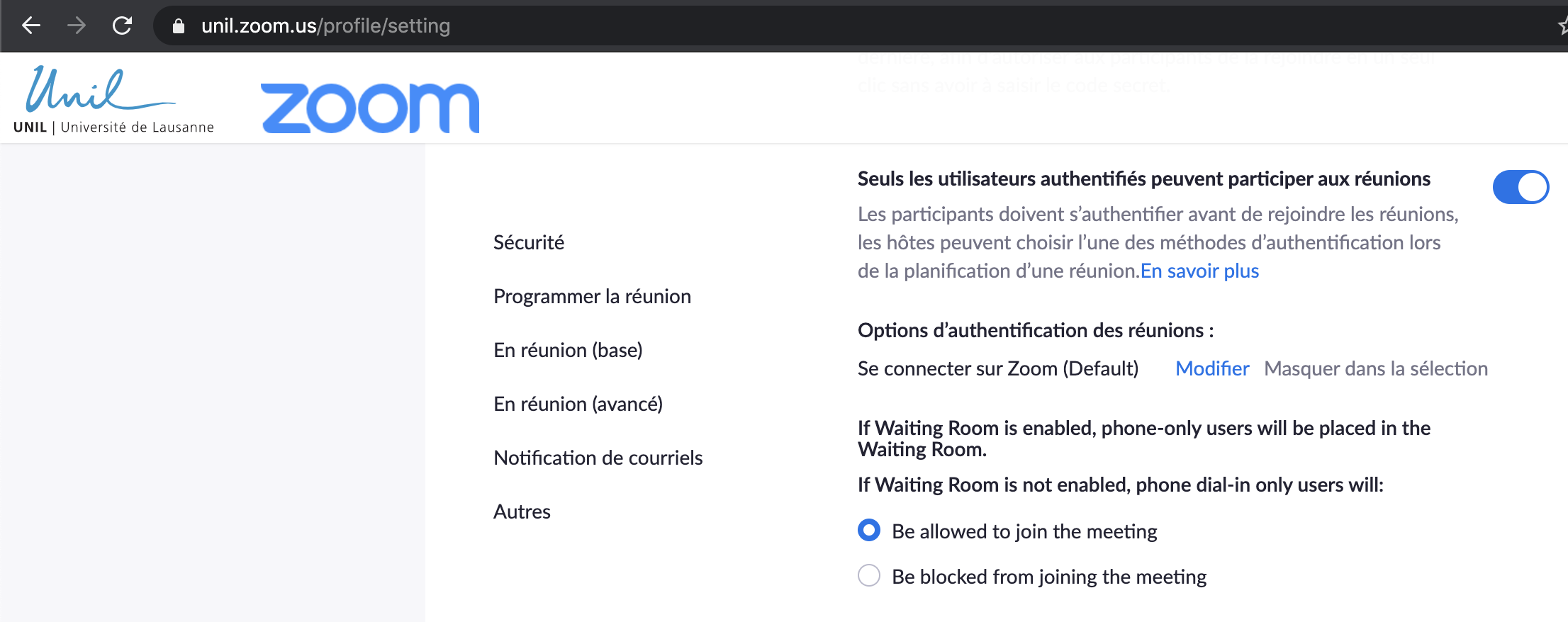
Task: Disable the authenticated users only toggle
Action: coord(1521,187)
